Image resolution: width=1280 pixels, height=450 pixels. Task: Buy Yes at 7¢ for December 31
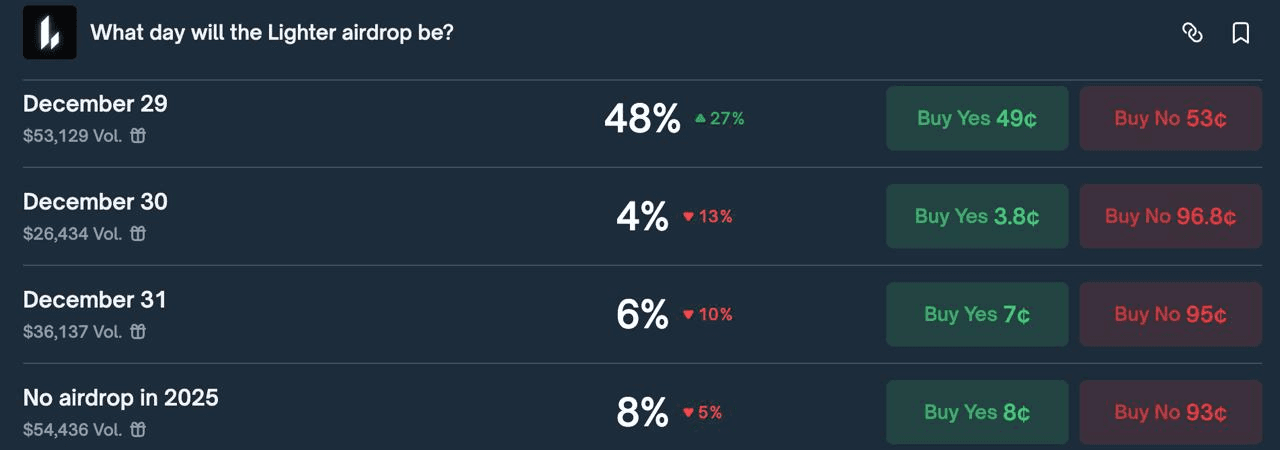[977, 314]
